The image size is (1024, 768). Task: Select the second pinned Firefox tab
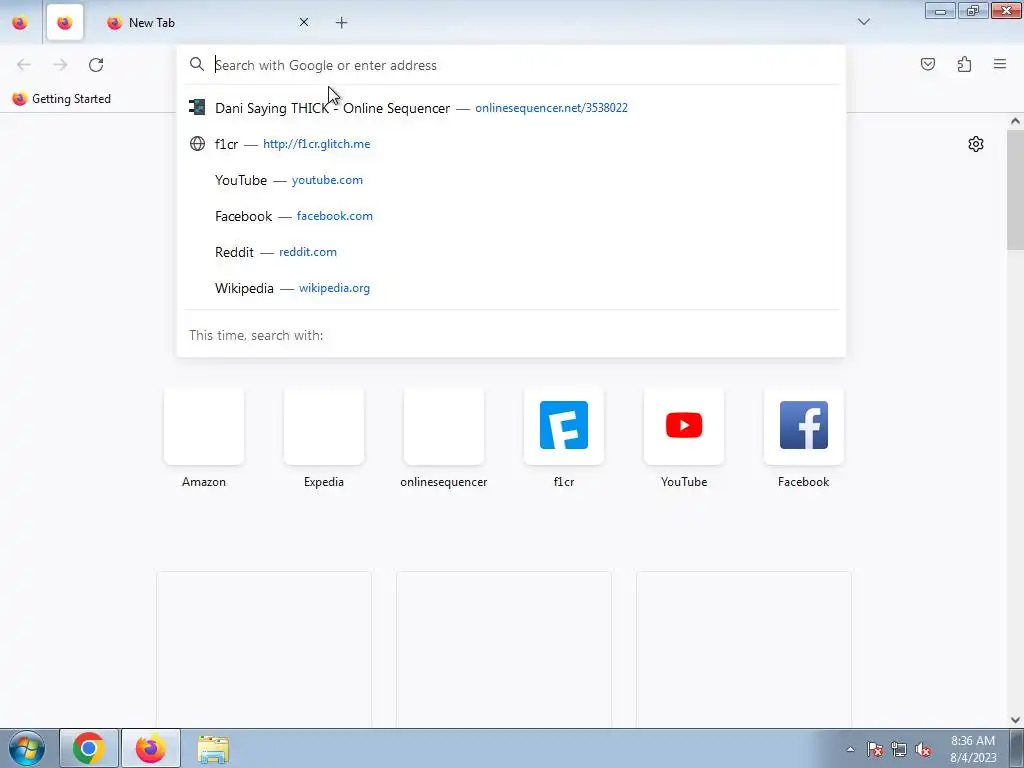point(64,22)
